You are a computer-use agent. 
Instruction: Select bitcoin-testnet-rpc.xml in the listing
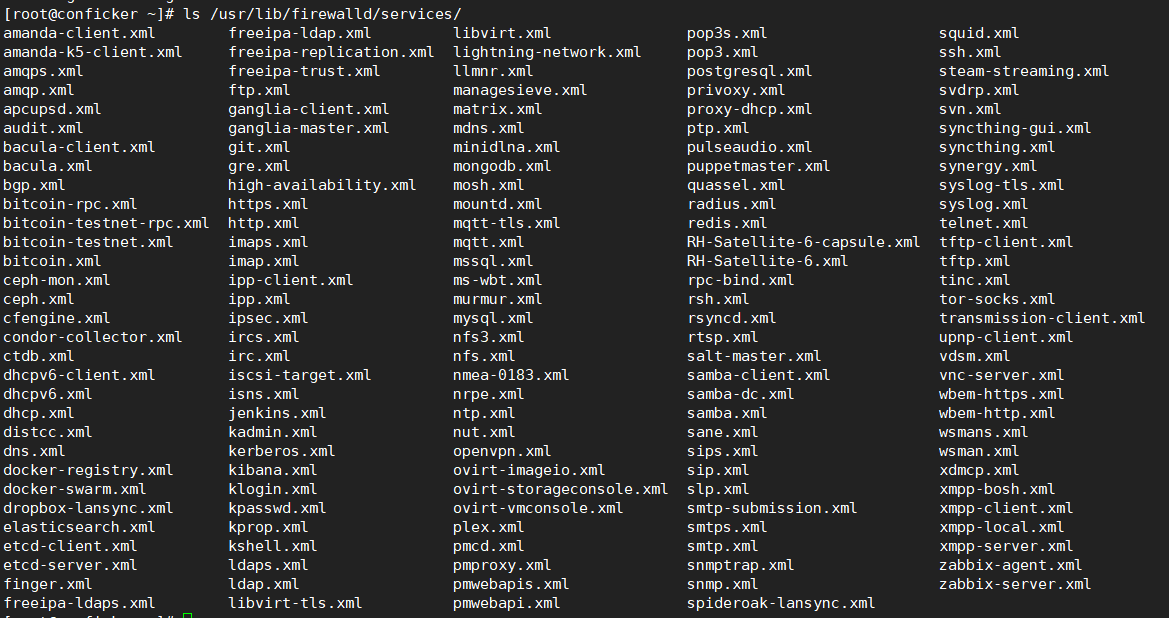tap(106, 223)
